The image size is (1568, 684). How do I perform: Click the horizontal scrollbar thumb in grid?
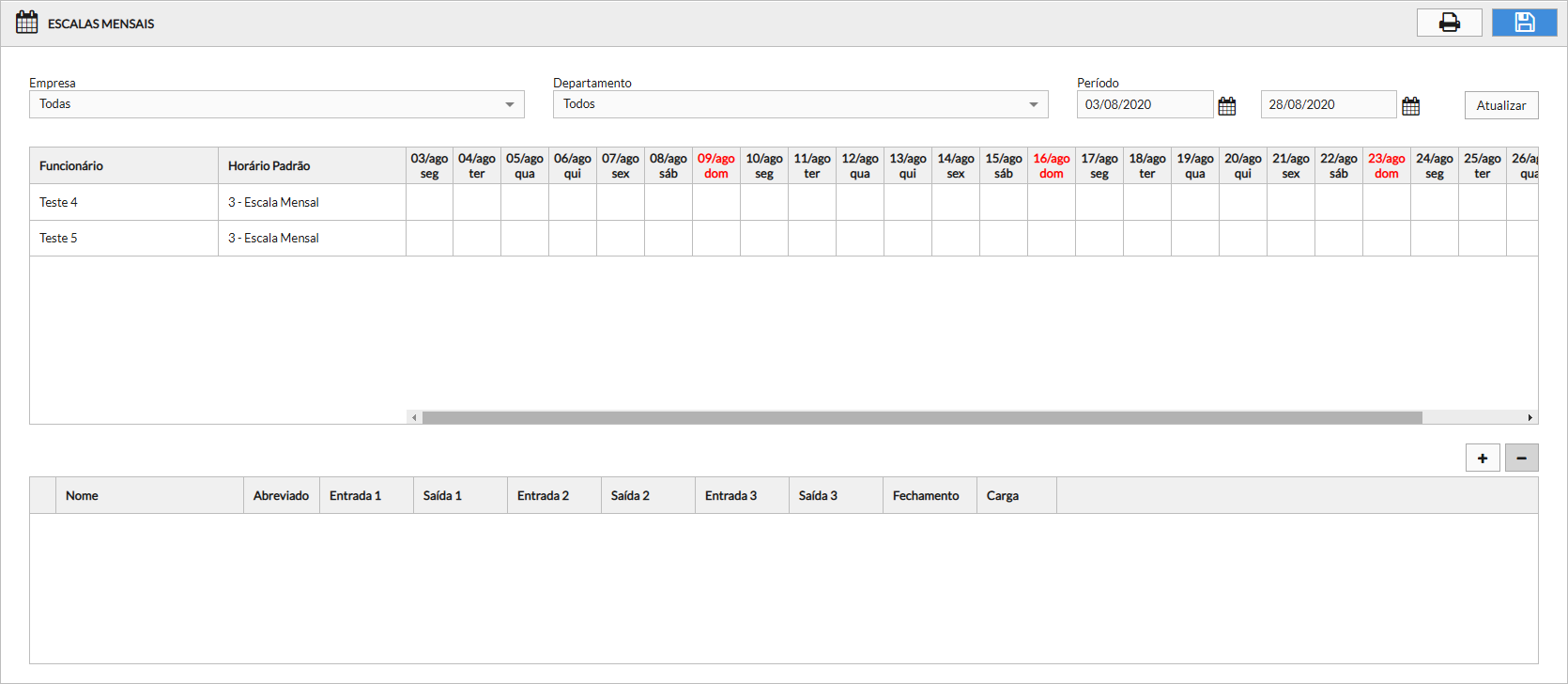point(920,417)
